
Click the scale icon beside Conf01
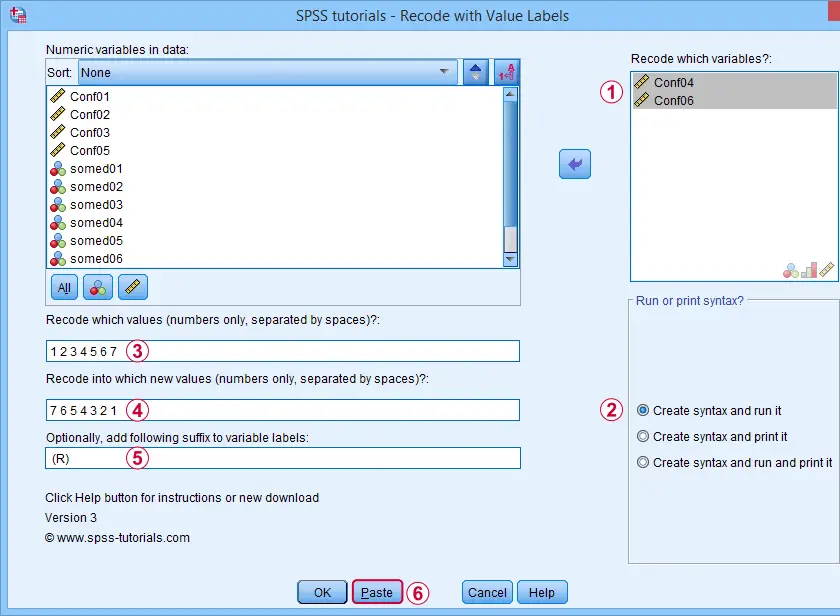(58, 96)
